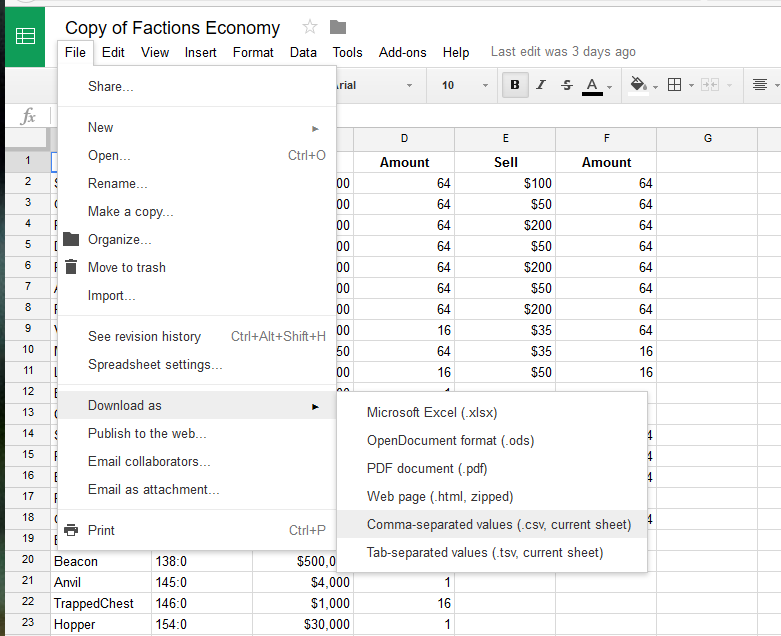
Task: Expand the Download as submenu
Action: pyautogui.click(x=197, y=405)
